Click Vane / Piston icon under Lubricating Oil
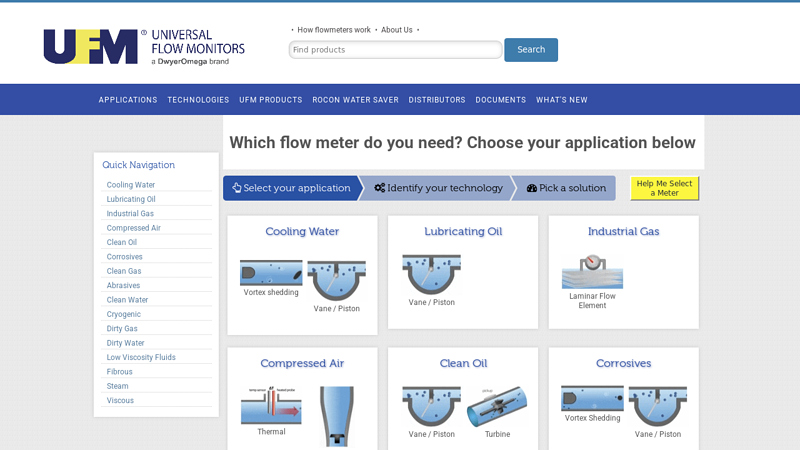The width and height of the screenshot is (800, 450). tap(432, 274)
